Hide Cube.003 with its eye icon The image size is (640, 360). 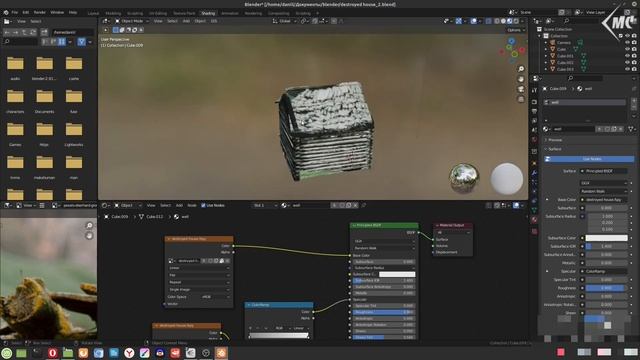tap(627, 69)
